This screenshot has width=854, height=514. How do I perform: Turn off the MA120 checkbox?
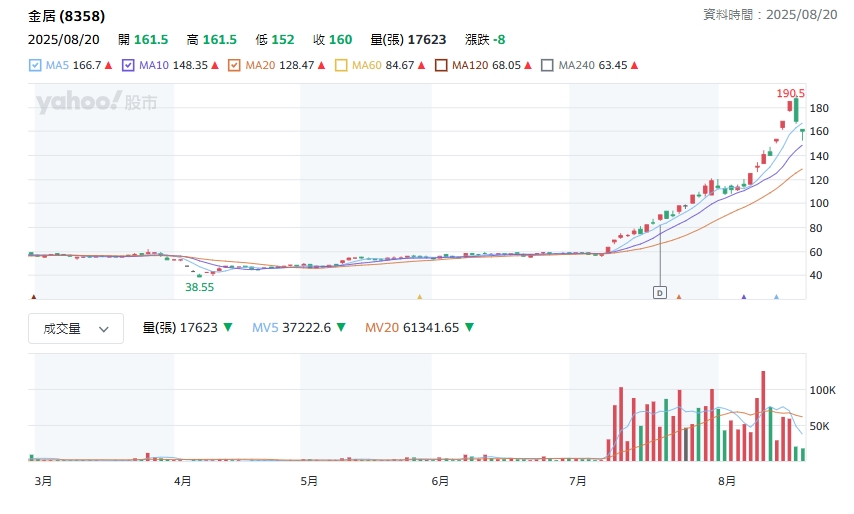pos(441,65)
